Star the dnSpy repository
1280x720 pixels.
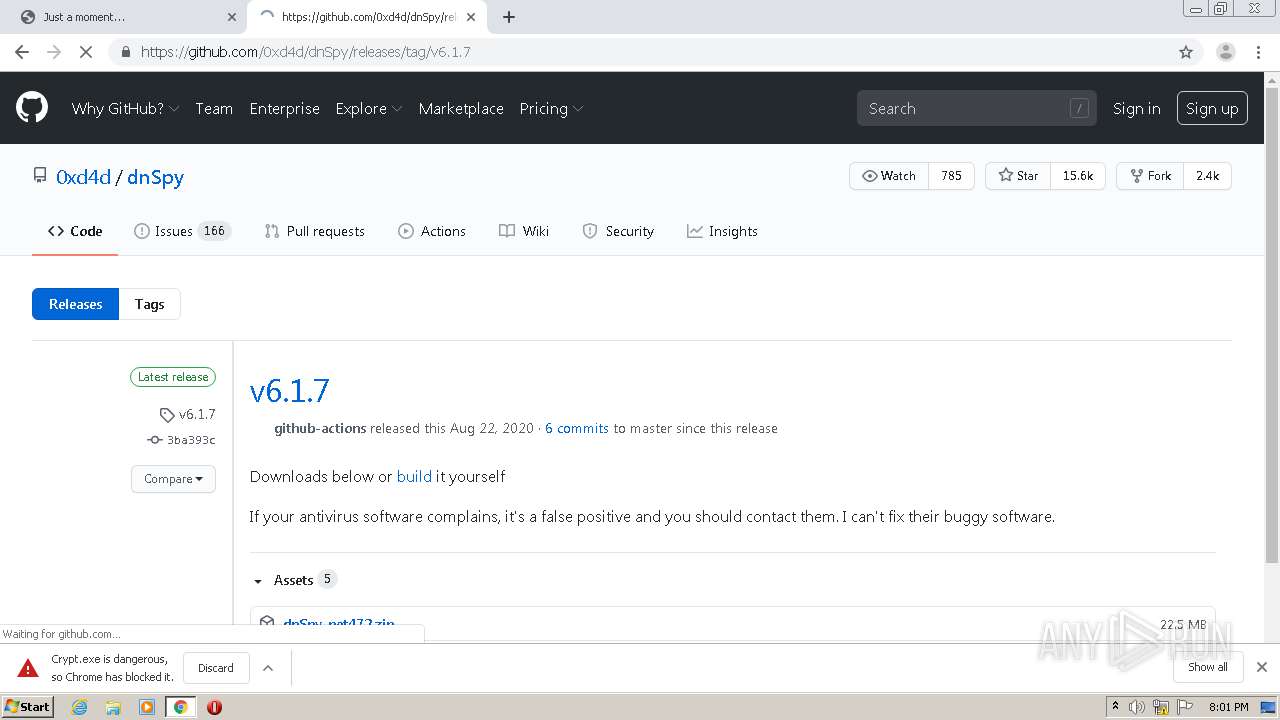point(1018,175)
